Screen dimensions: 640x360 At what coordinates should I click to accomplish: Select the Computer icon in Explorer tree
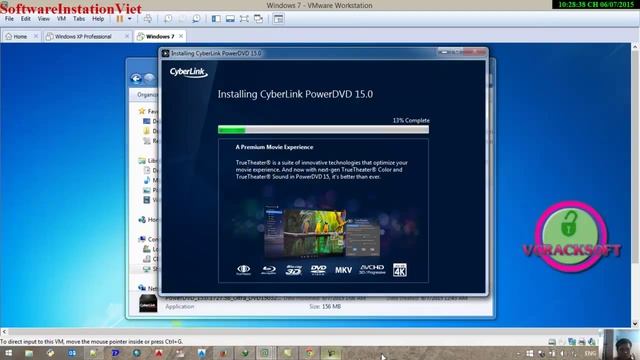pyautogui.click(x=142, y=239)
